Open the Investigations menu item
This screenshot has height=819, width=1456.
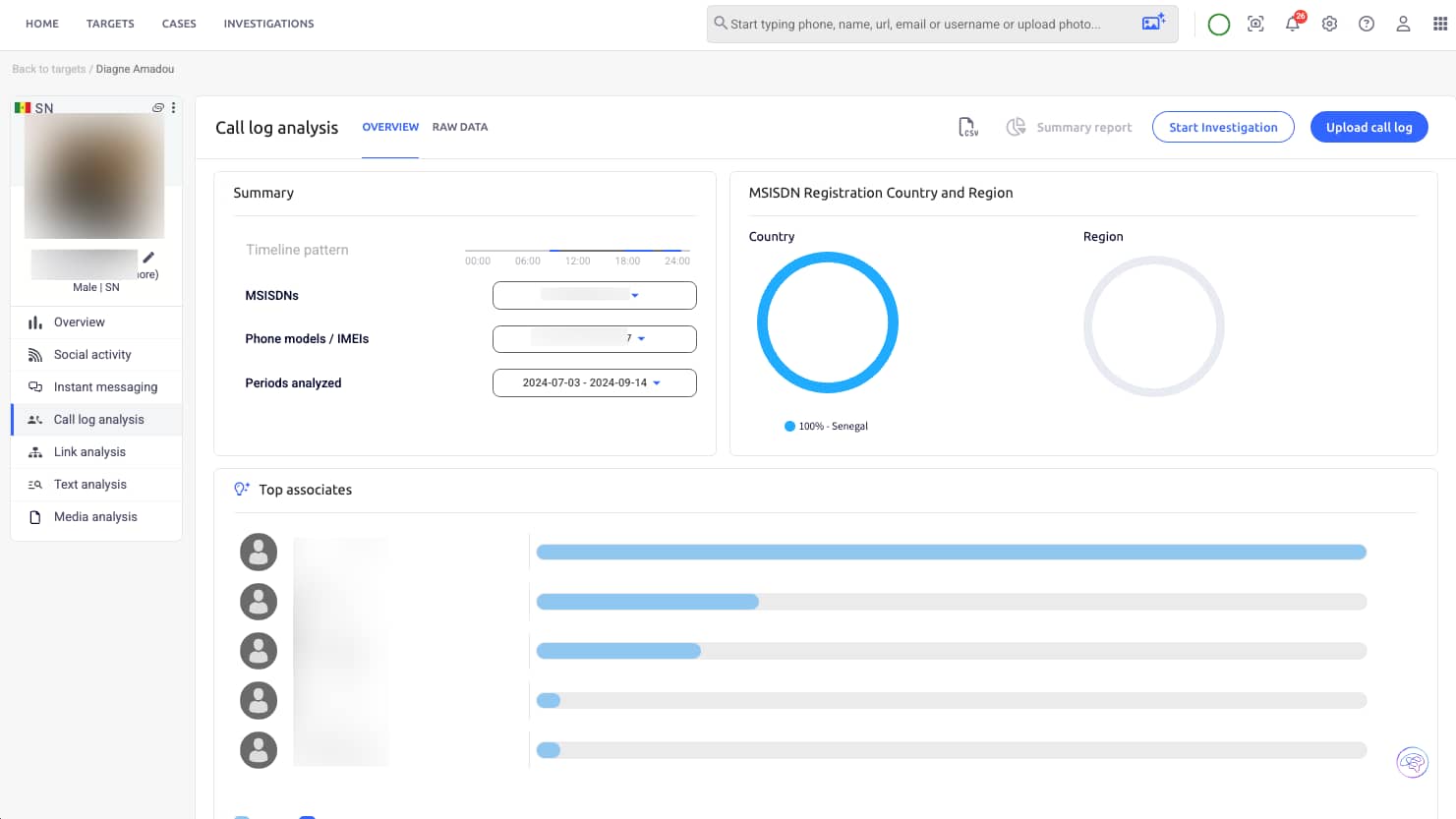pyautogui.click(x=268, y=24)
